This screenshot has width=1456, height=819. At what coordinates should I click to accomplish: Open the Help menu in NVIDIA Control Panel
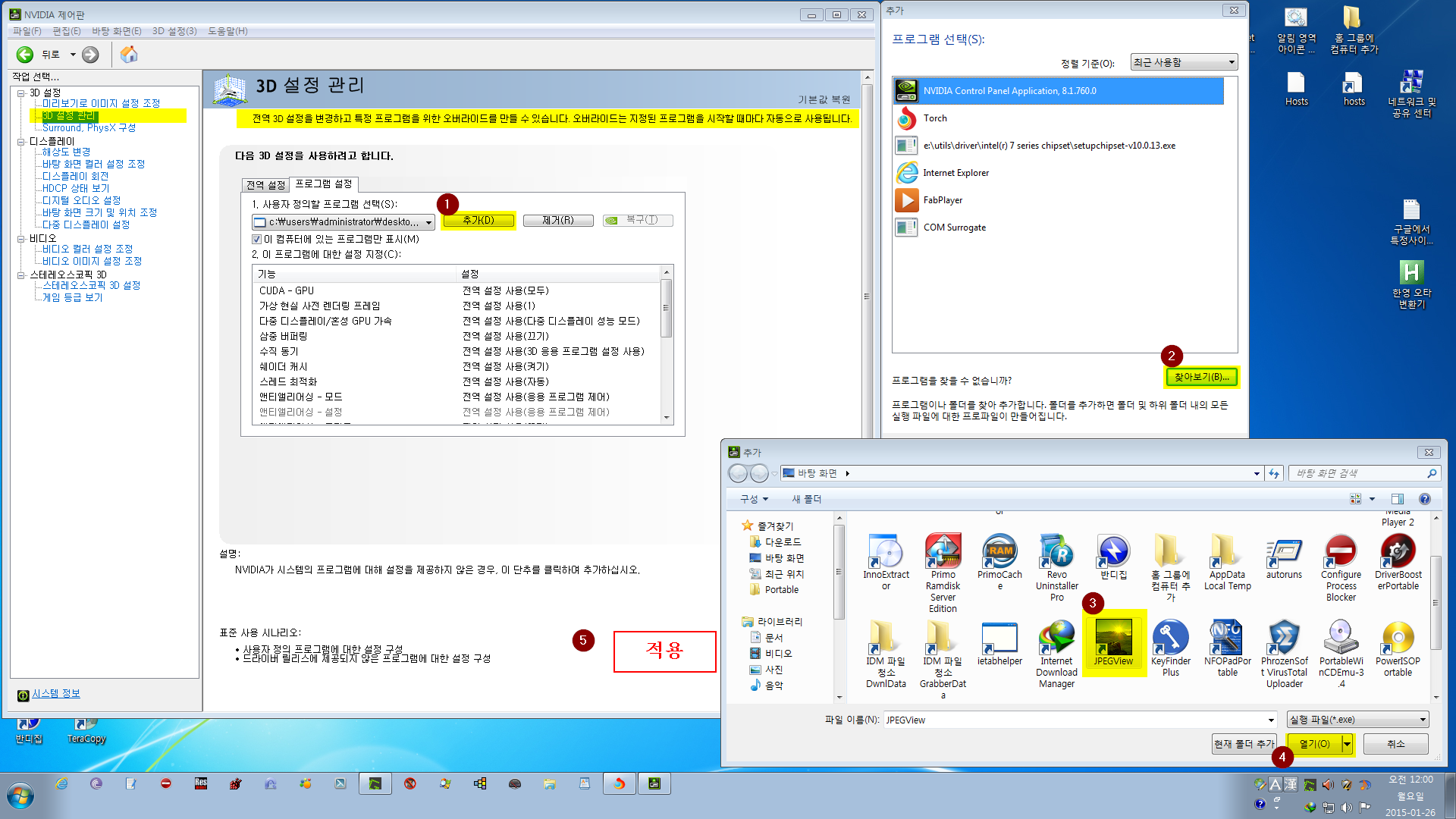[x=227, y=31]
